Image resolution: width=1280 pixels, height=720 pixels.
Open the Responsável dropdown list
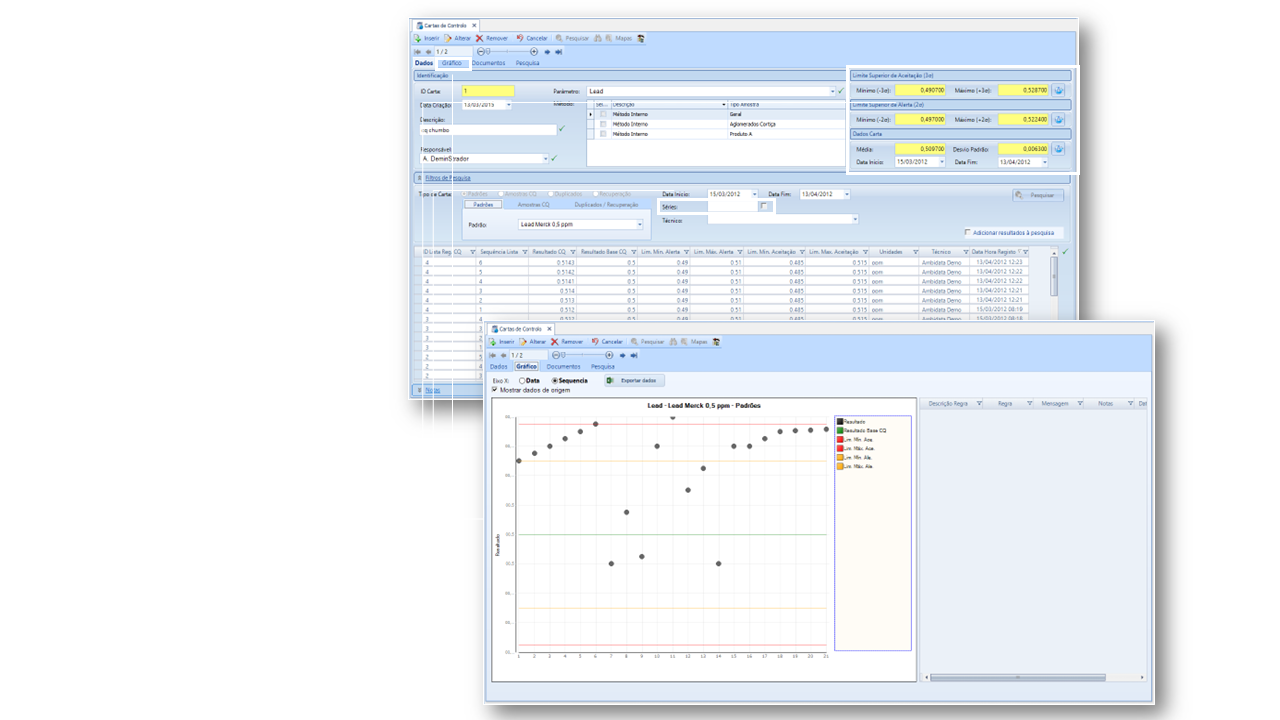[546, 159]
